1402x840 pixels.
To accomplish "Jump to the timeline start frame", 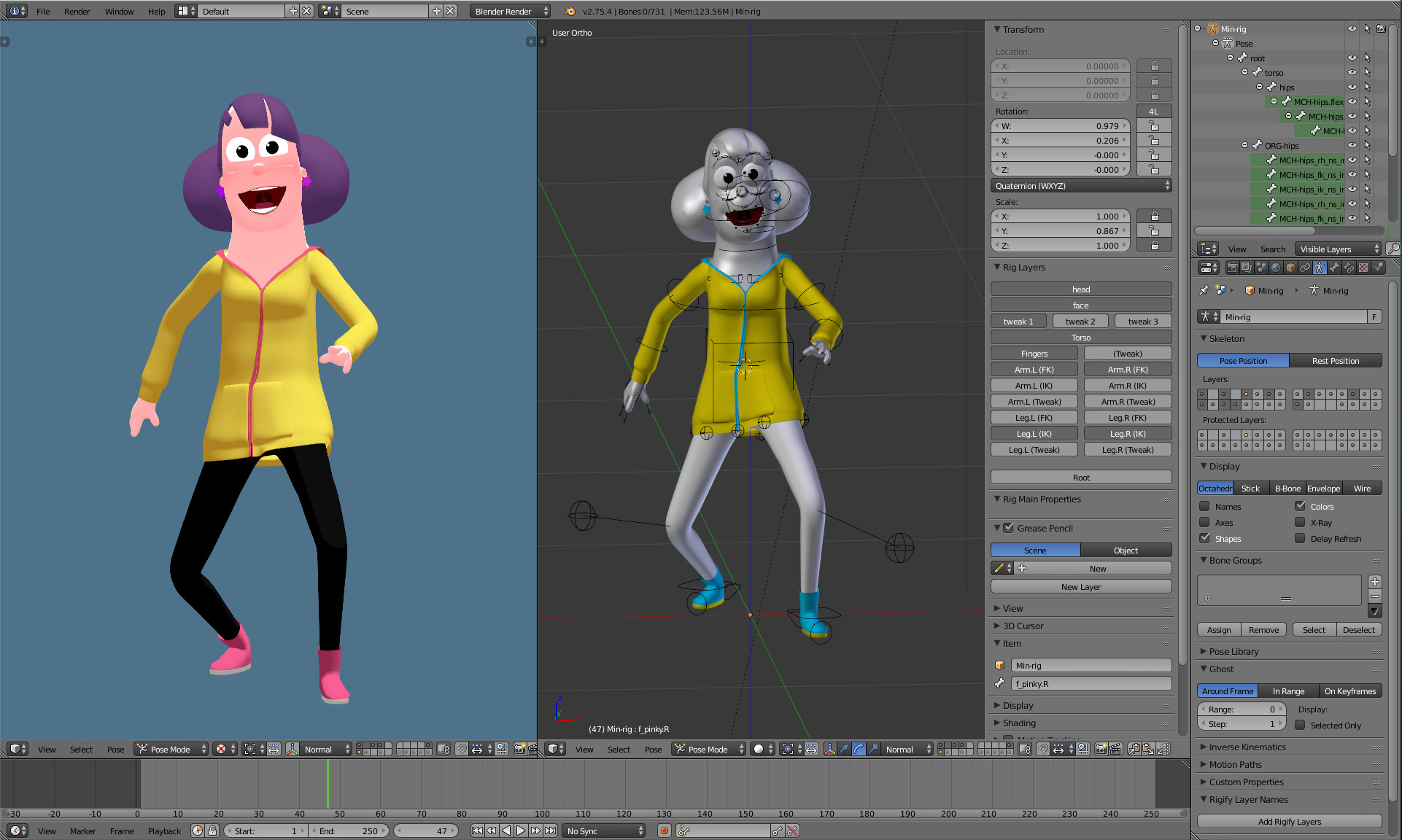I will point(477,831).
